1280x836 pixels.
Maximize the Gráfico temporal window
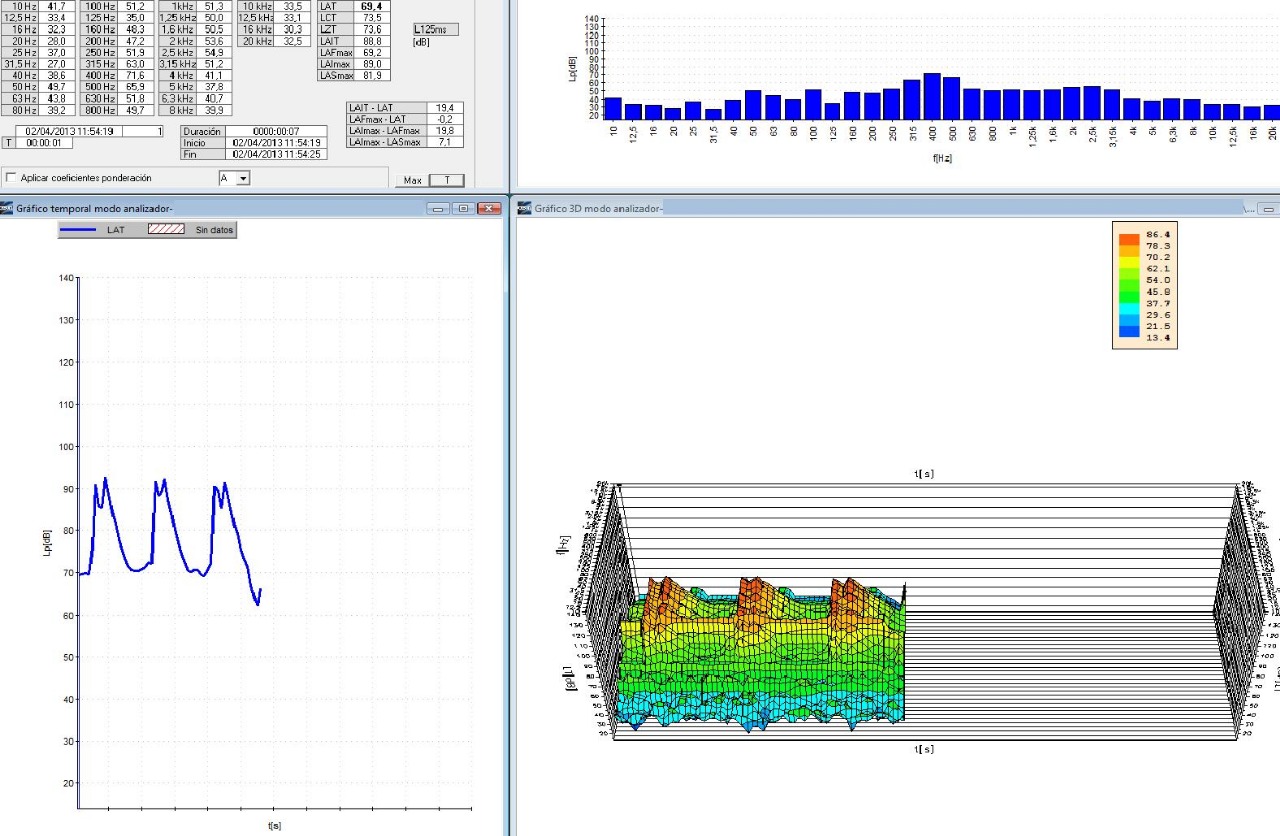click(x=463, y=208)
